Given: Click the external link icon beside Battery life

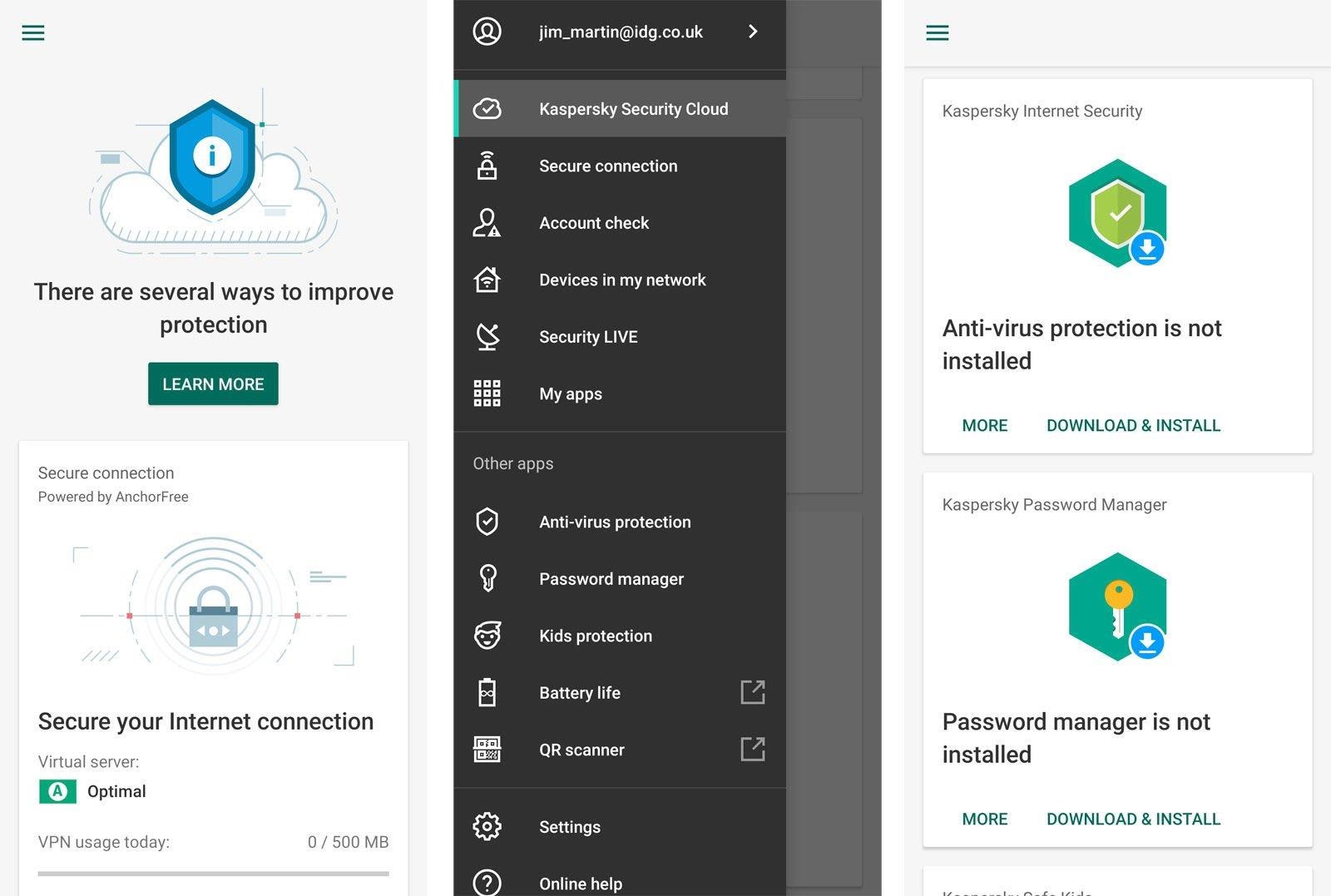Looking at the screenshot, I should coord(753,692).
